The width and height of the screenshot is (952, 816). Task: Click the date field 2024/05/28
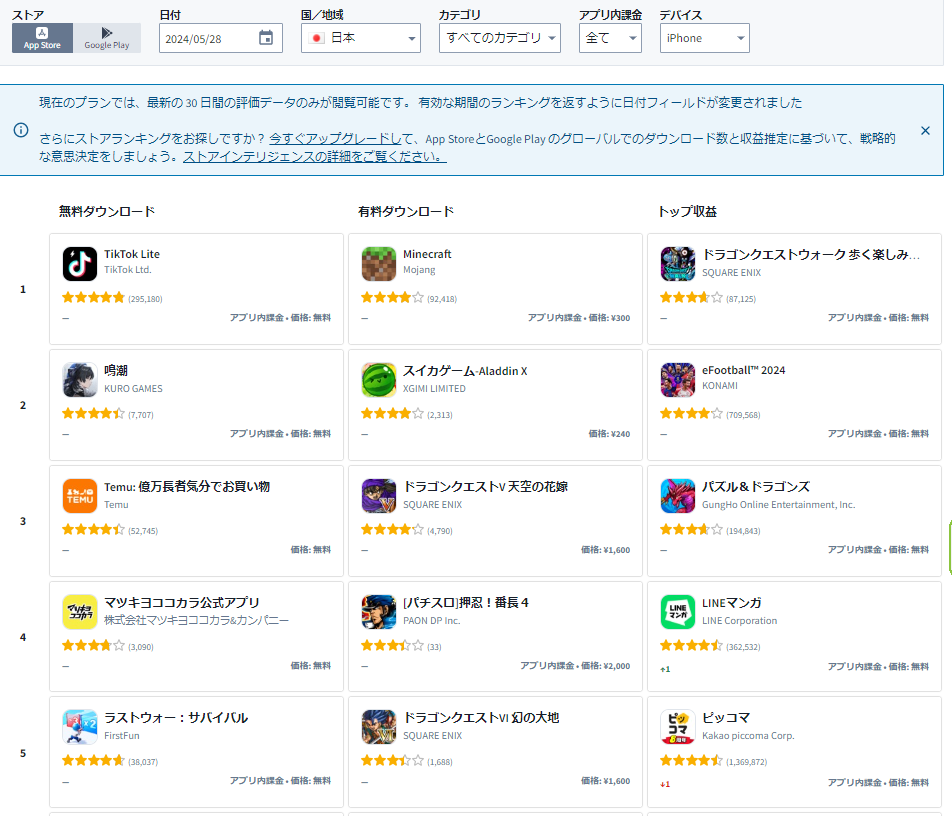pyautogui.click(x=221, y=38)
